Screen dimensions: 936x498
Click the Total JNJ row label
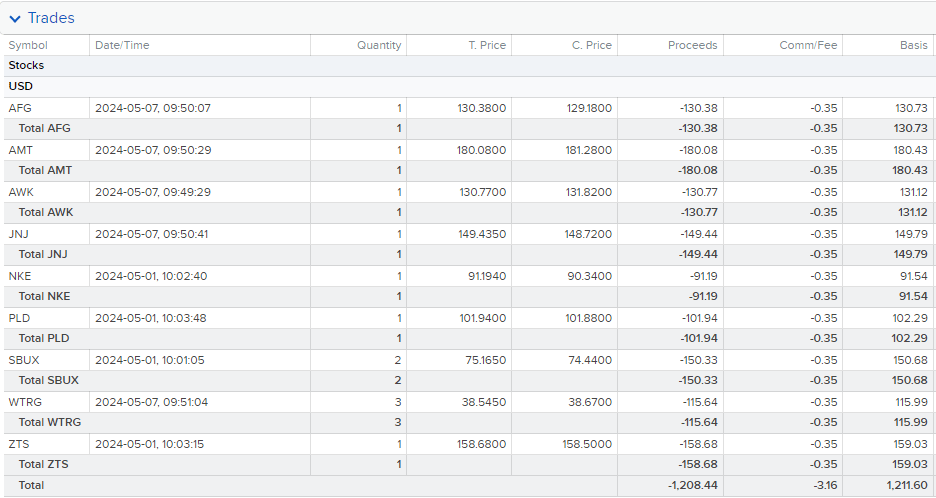click(43, 254)
